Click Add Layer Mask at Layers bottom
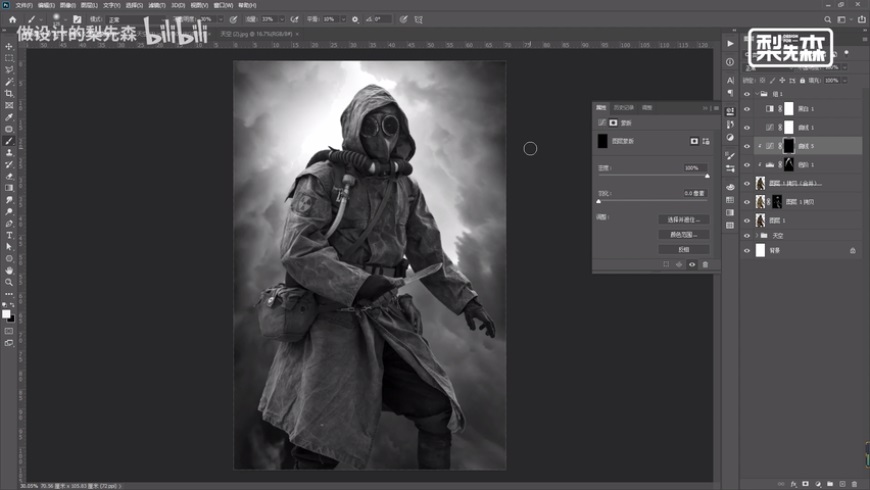This screenshot has width=870, height=490. click(x=806, y=484)
